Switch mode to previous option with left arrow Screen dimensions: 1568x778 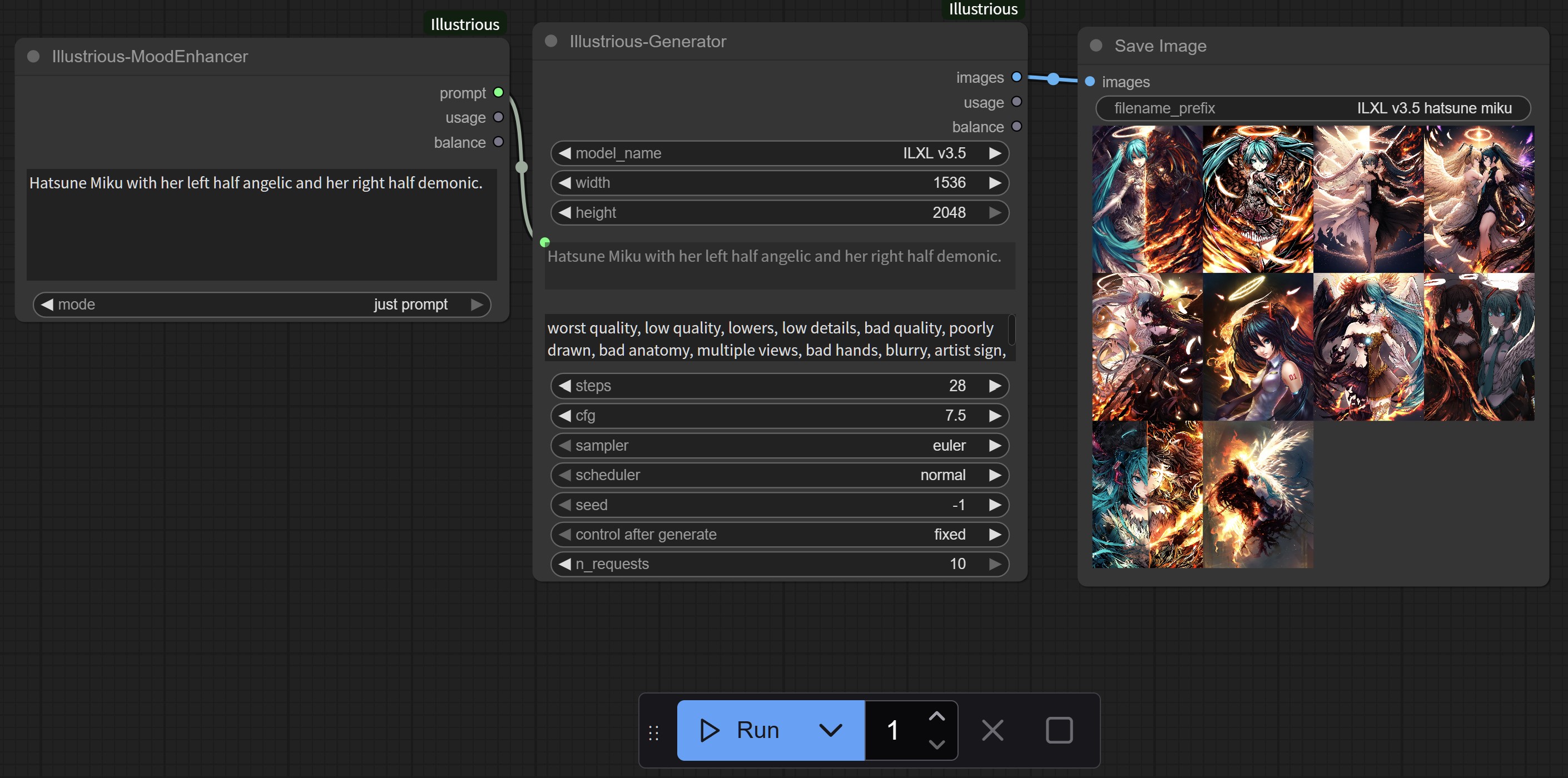(47, 304)
